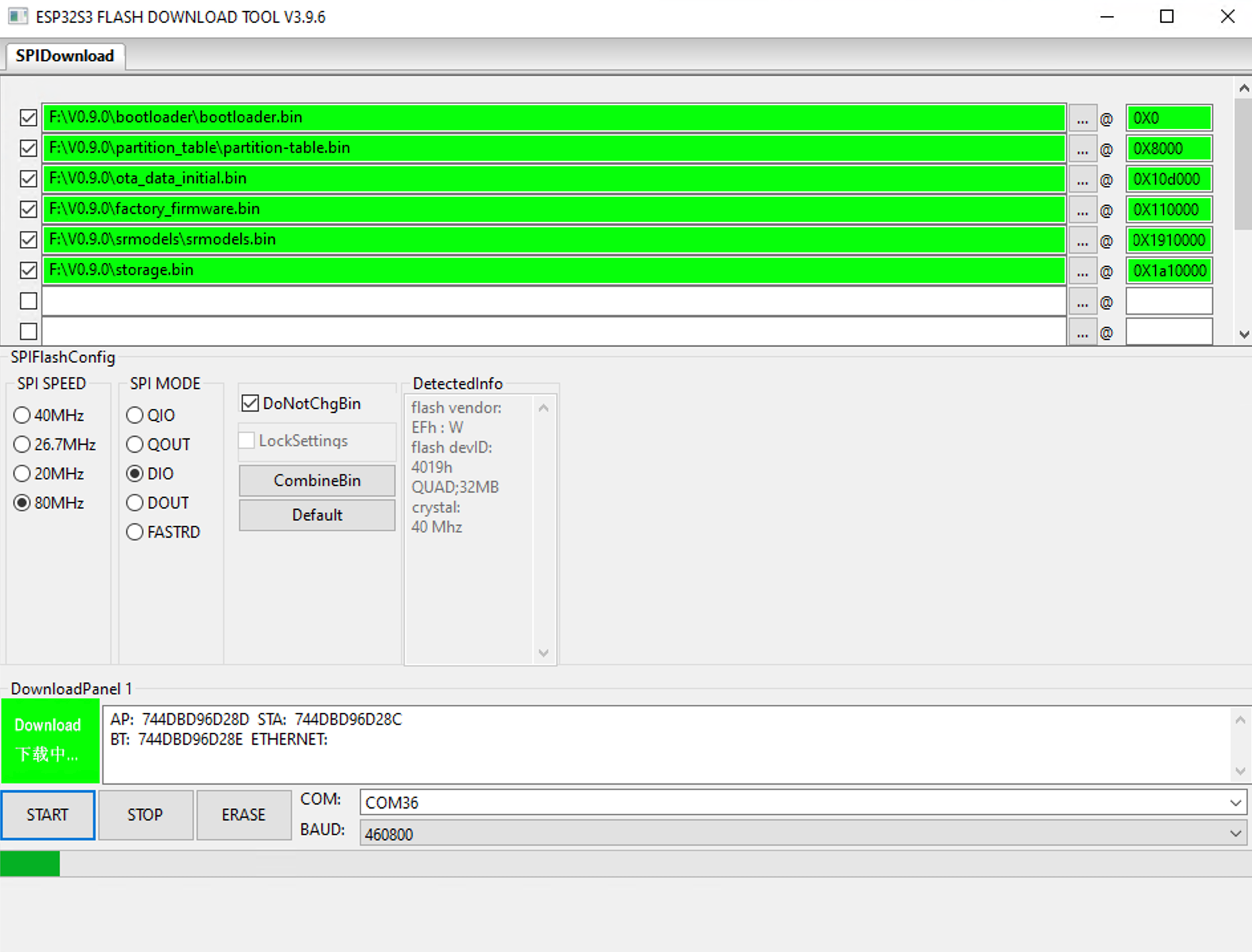Click the app icon in the title bar
Viewport: 1252px width, 952px height.
(x=18, y=17)
